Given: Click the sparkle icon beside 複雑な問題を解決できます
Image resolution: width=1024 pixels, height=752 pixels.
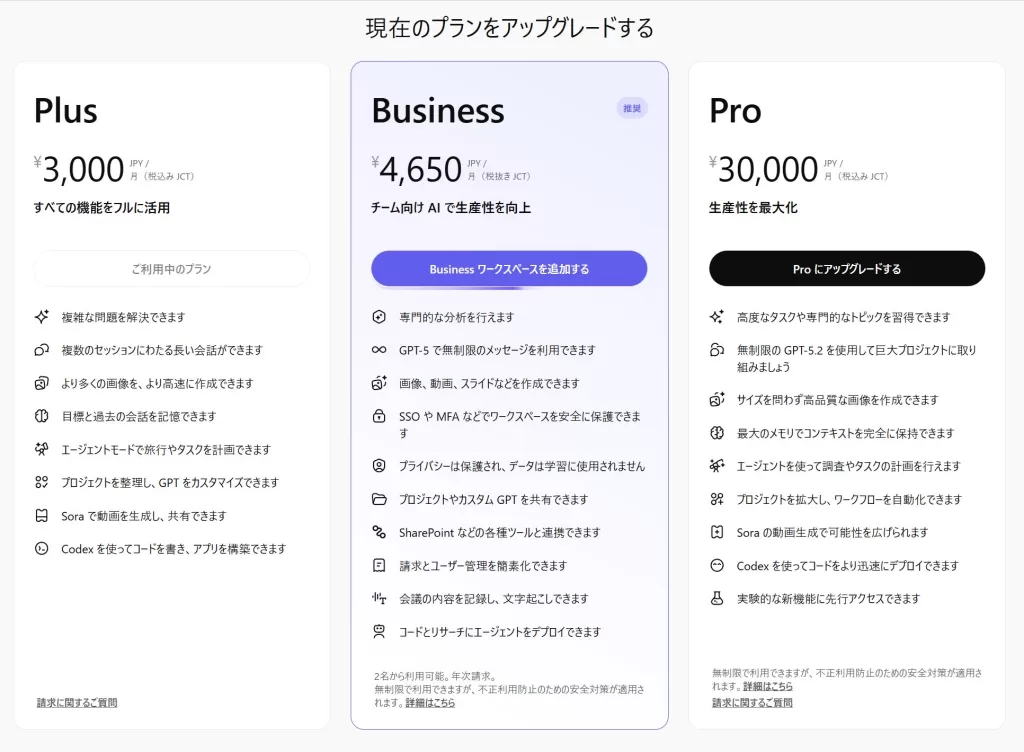Looking at the screenshot, I should click(42, 316).
